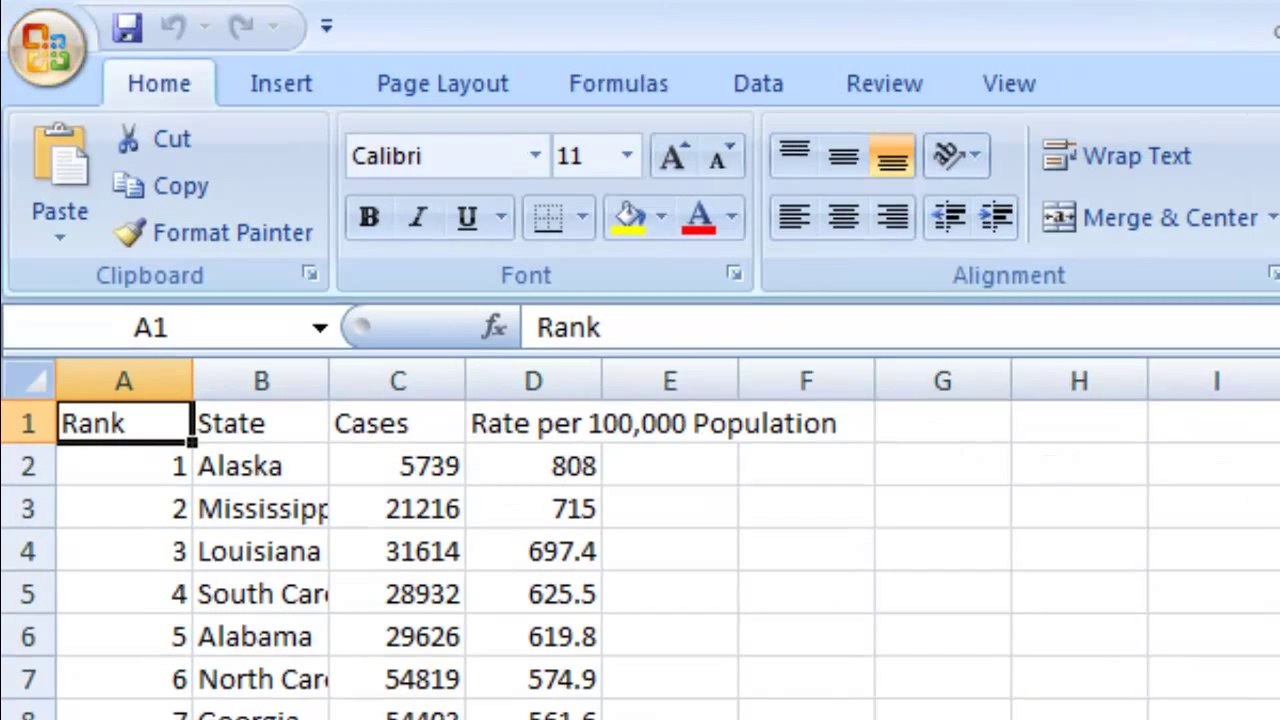This screenshot has height=720, width=1280.
Task: Open the Page Layout tab
Action: (442, 84)
